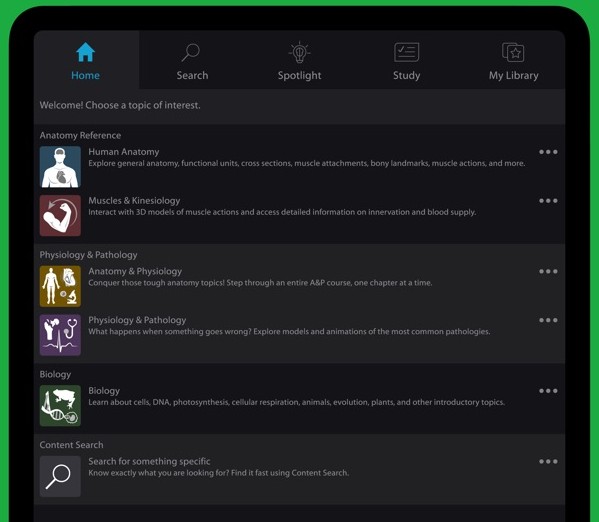Open the Home tab house icon
Viewport: 599px width, 522px height.
(x=85, y=52)
